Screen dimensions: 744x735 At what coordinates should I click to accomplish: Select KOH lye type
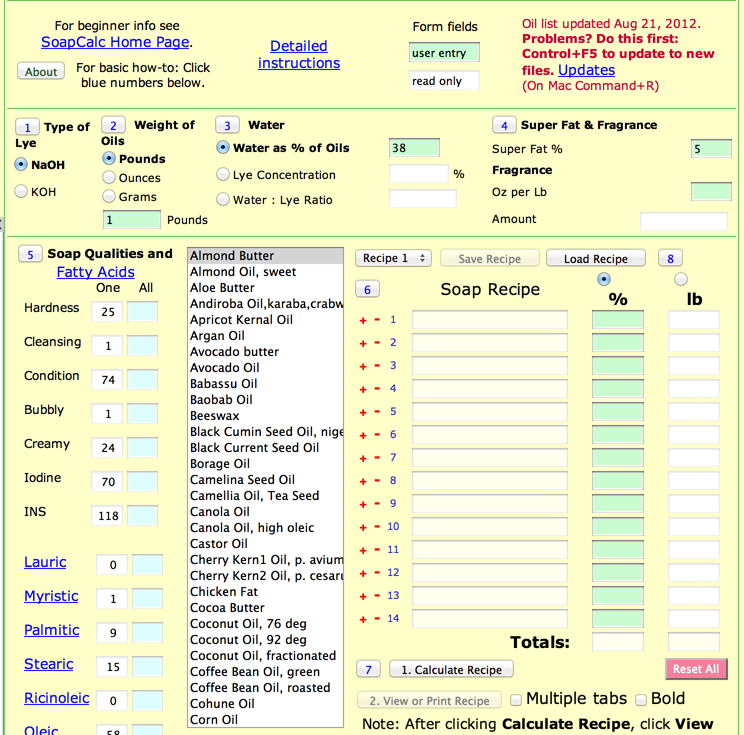click(21, 191)
